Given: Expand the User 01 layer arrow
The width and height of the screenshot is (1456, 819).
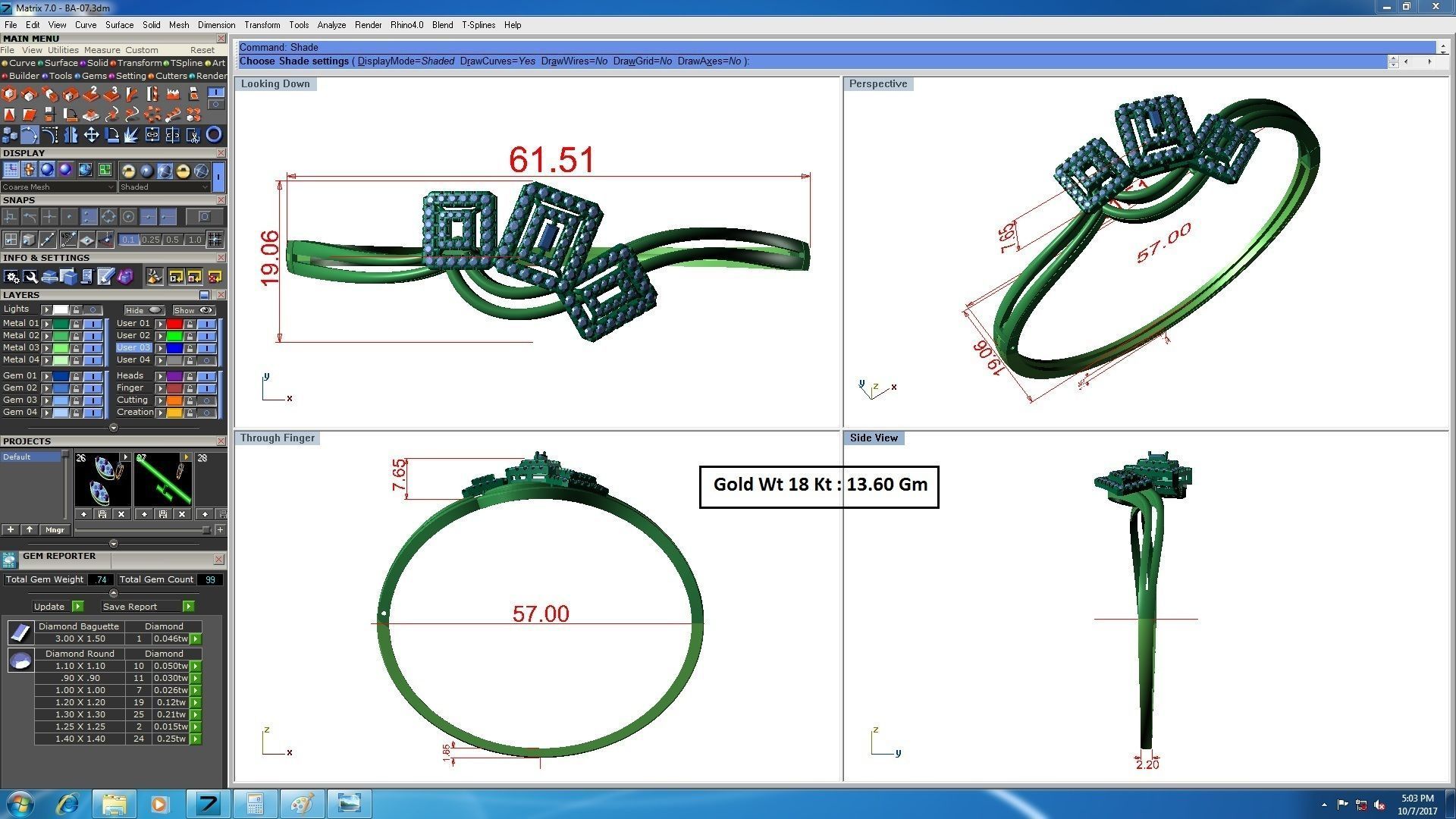Looking at the screenshot, I should point(160,324).
